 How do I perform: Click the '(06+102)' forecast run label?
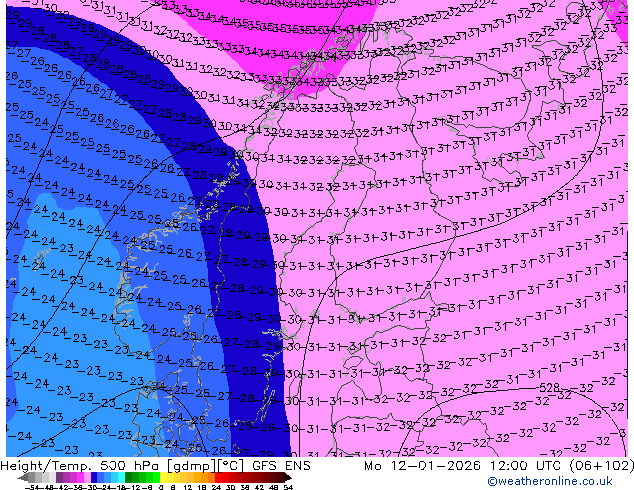(602, 466)
